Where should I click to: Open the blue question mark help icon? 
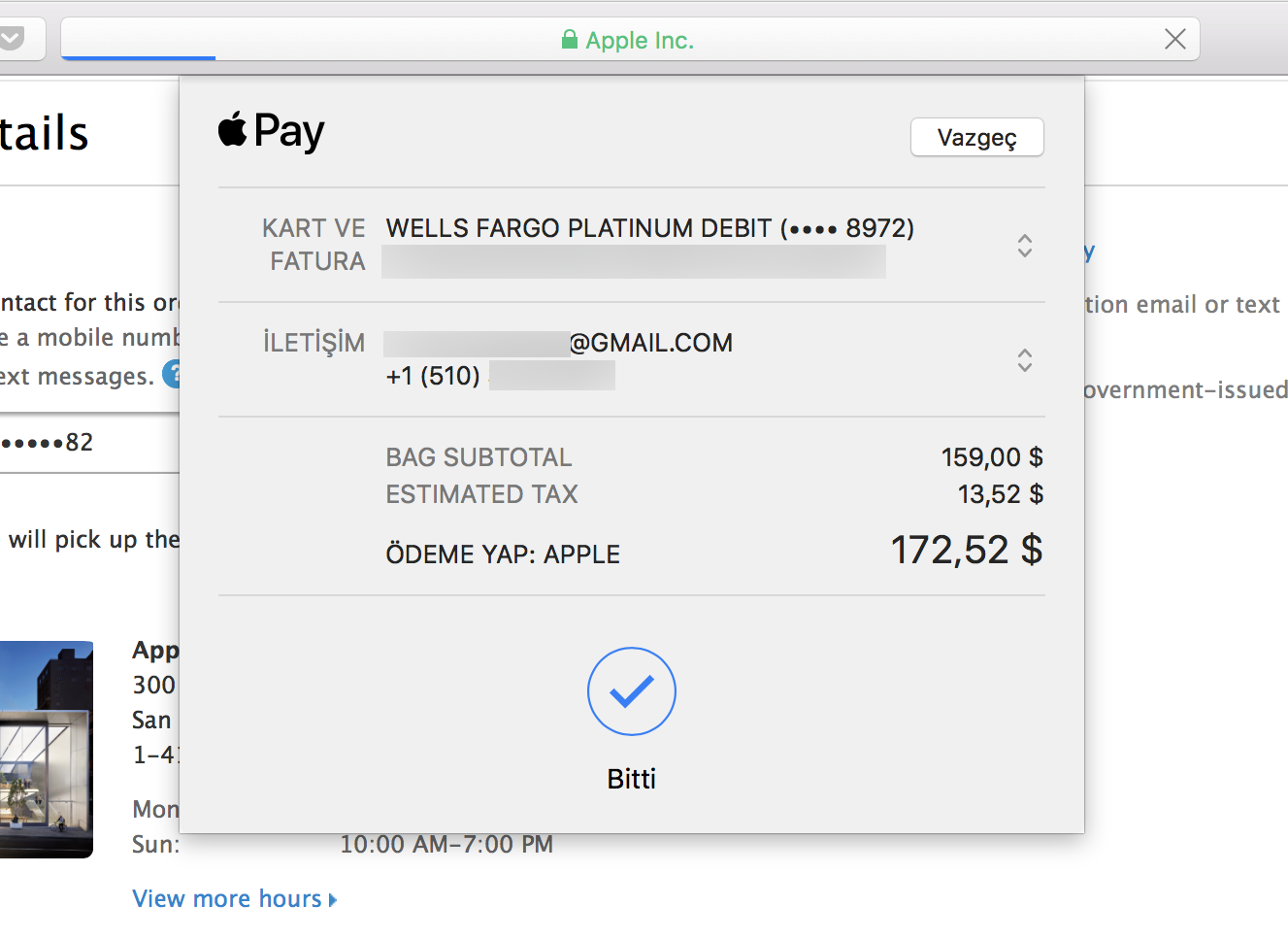(x=174, y=374)
